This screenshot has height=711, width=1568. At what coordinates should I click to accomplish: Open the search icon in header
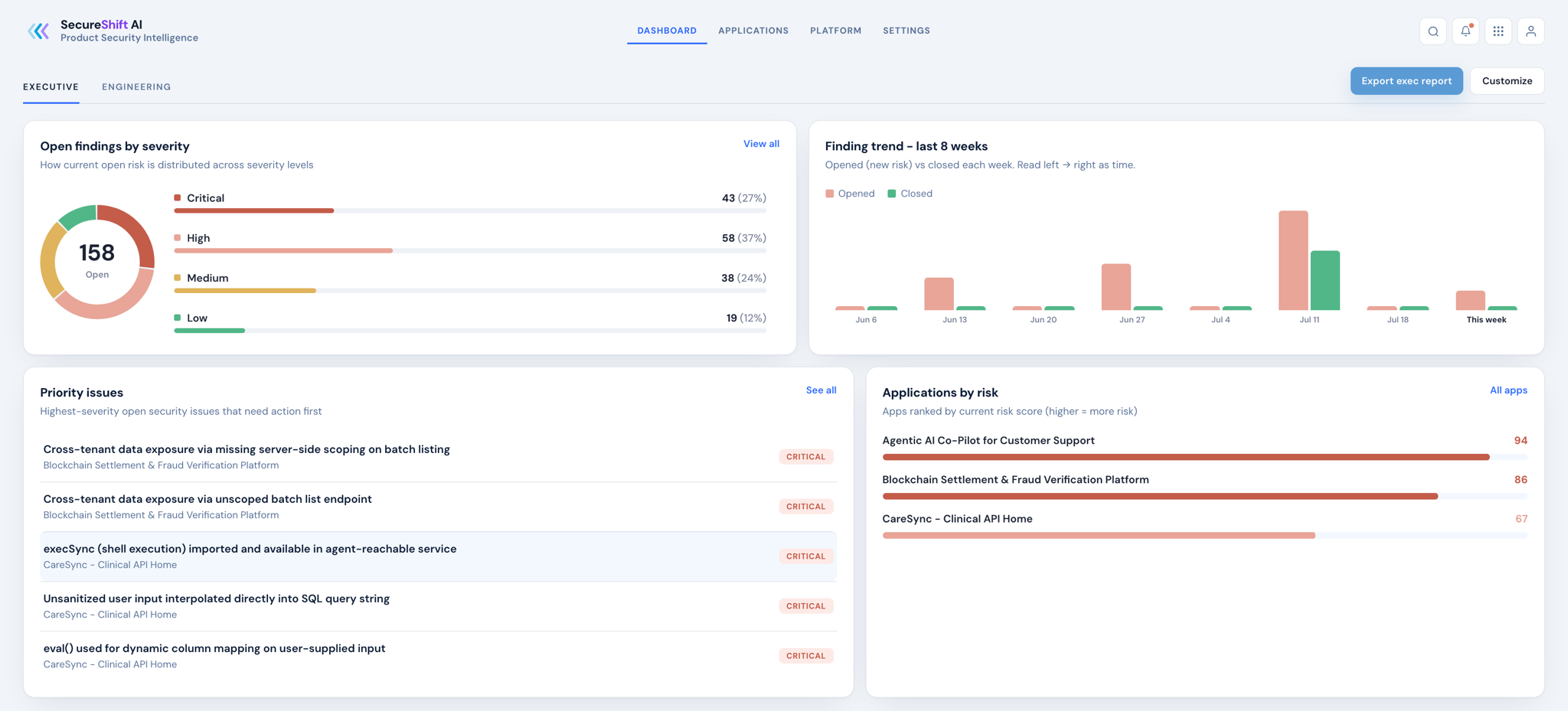coord(1433,31)
